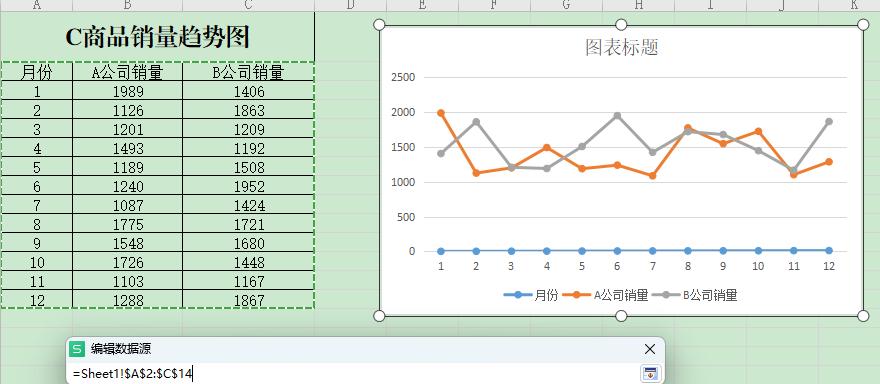Select cell with value 1201

pyautogui.click(x=128, y=129)
